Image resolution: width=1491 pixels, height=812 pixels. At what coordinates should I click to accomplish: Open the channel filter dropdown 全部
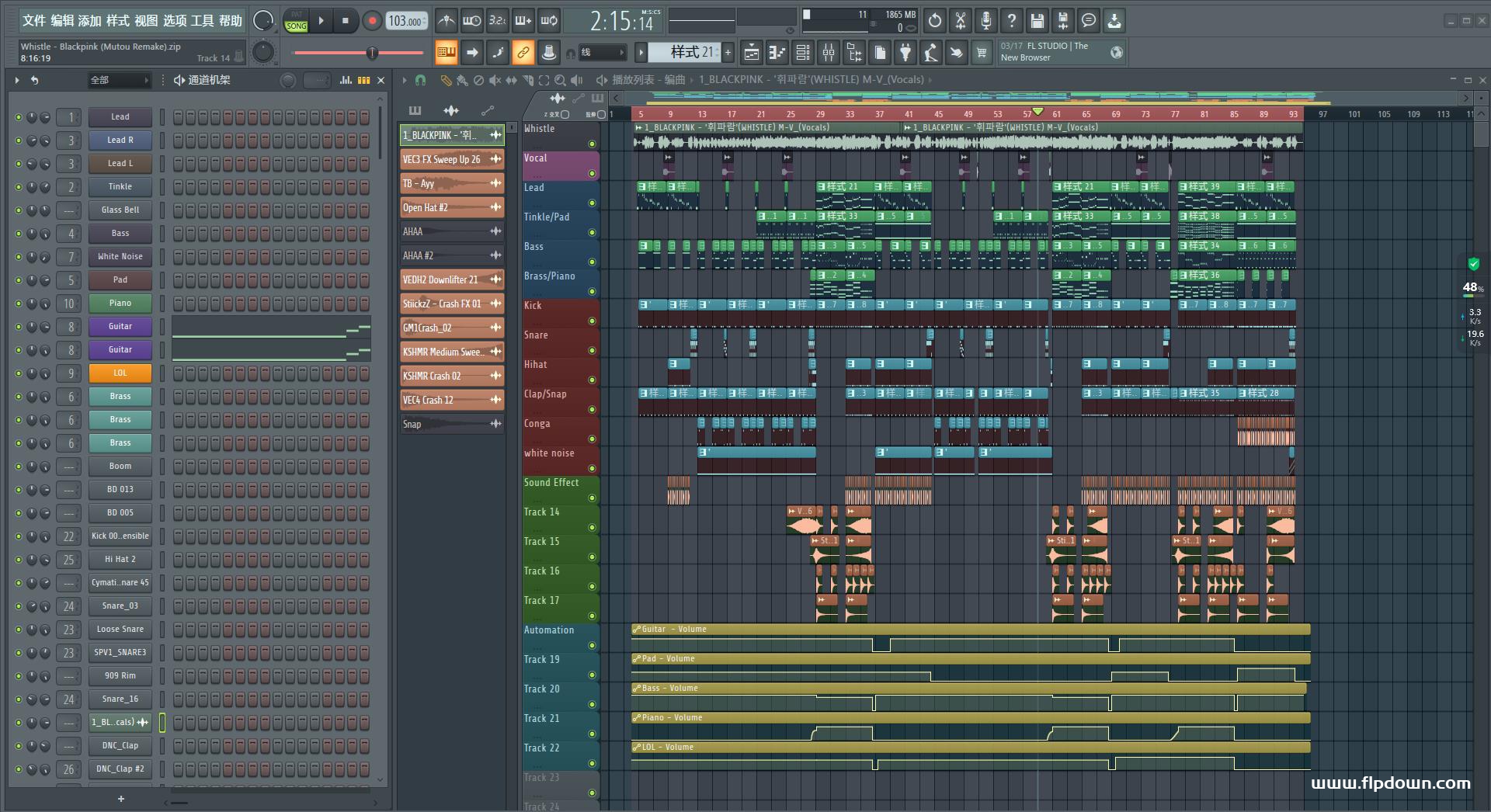point(118,80)
